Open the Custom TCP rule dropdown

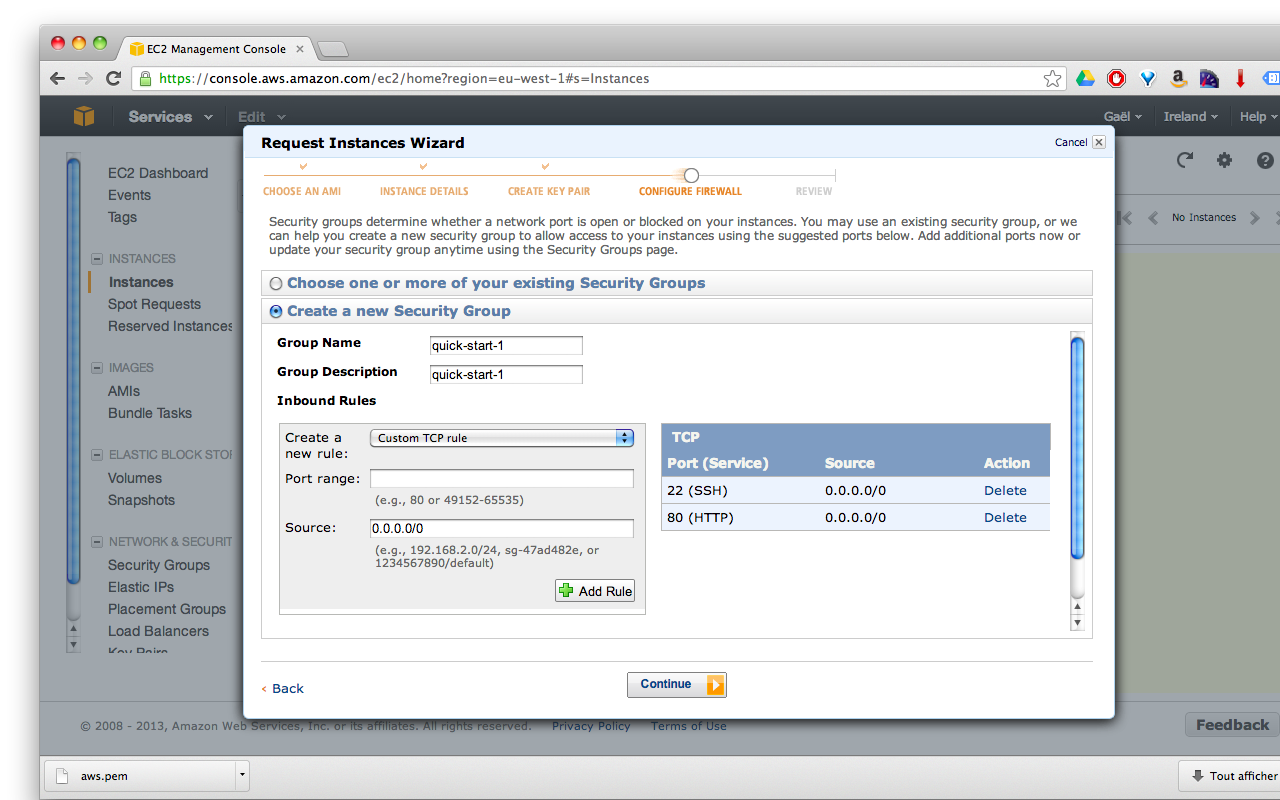tap(501, 437)
